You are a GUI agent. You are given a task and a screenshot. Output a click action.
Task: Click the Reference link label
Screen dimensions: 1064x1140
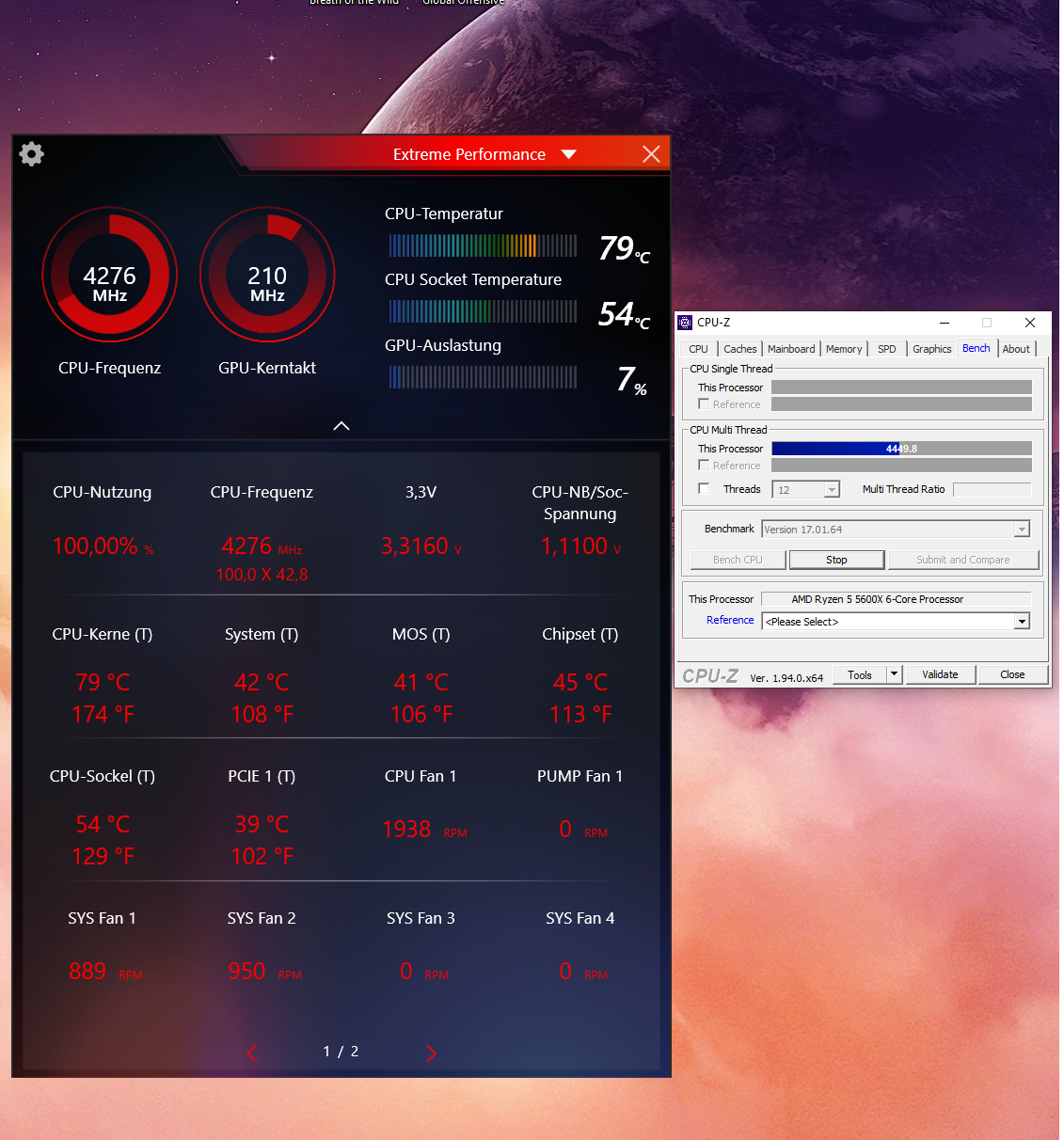point(730,620)
